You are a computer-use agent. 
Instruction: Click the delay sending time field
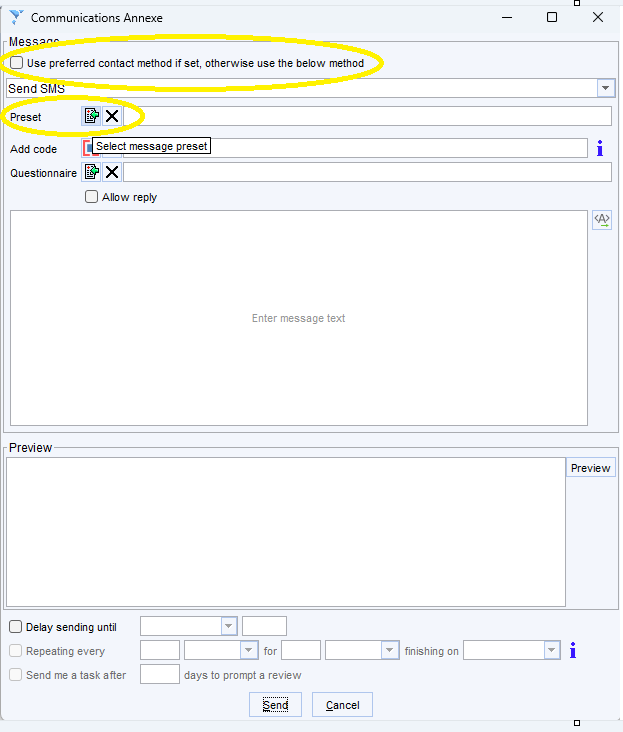point(264,626)
